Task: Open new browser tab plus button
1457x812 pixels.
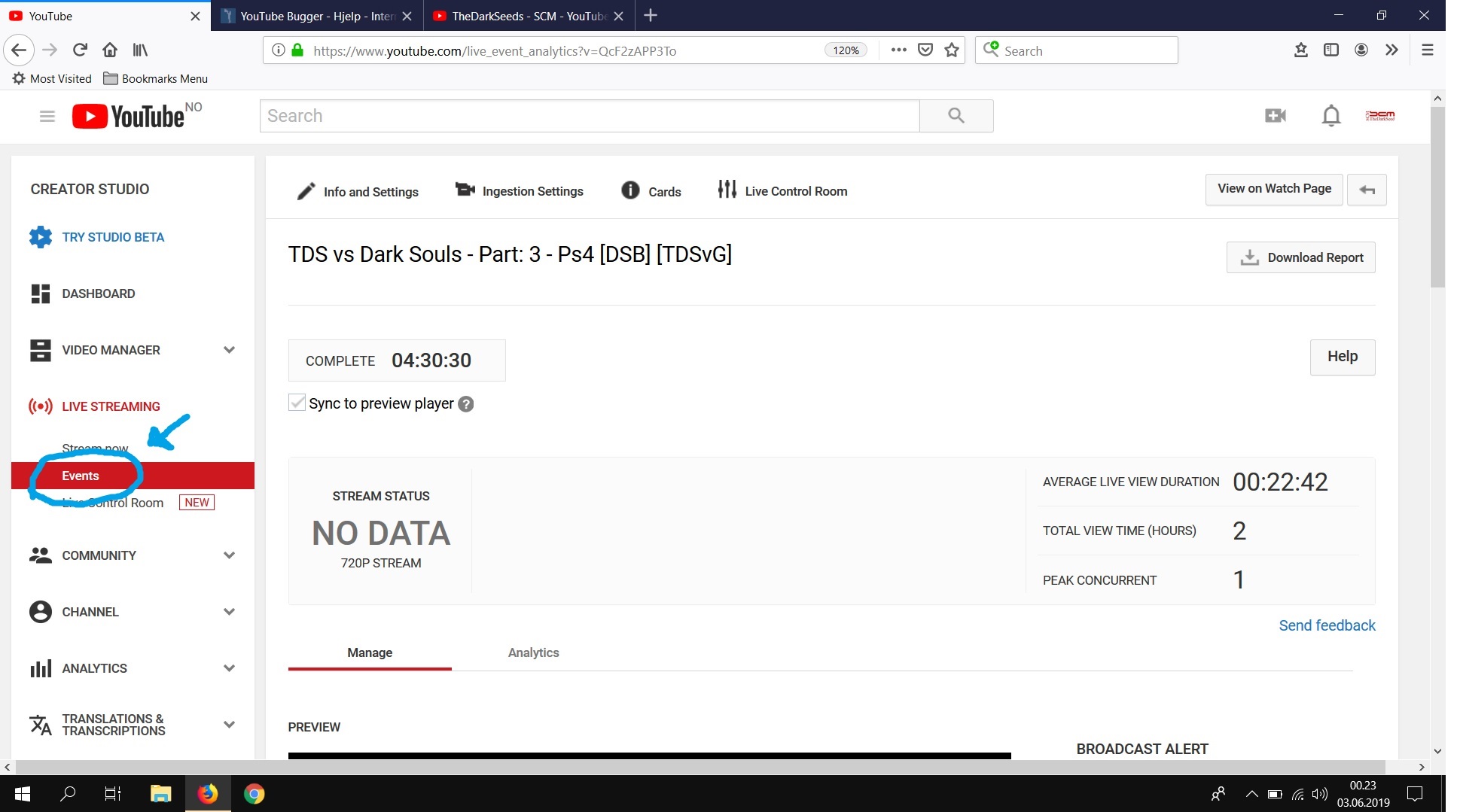Action: [651, 16]
